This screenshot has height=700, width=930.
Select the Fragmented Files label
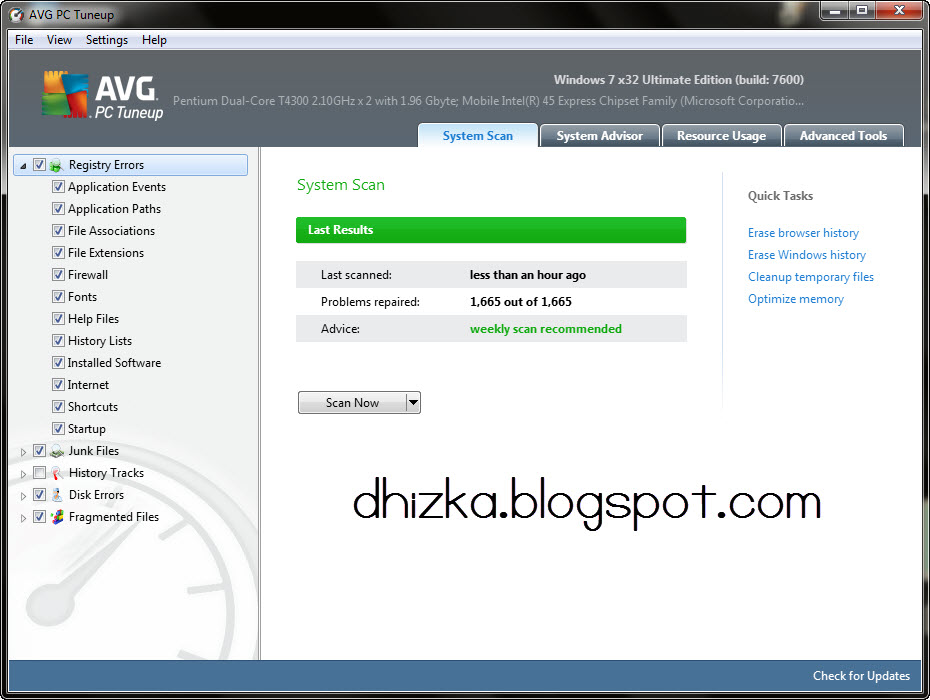(114, 517)
